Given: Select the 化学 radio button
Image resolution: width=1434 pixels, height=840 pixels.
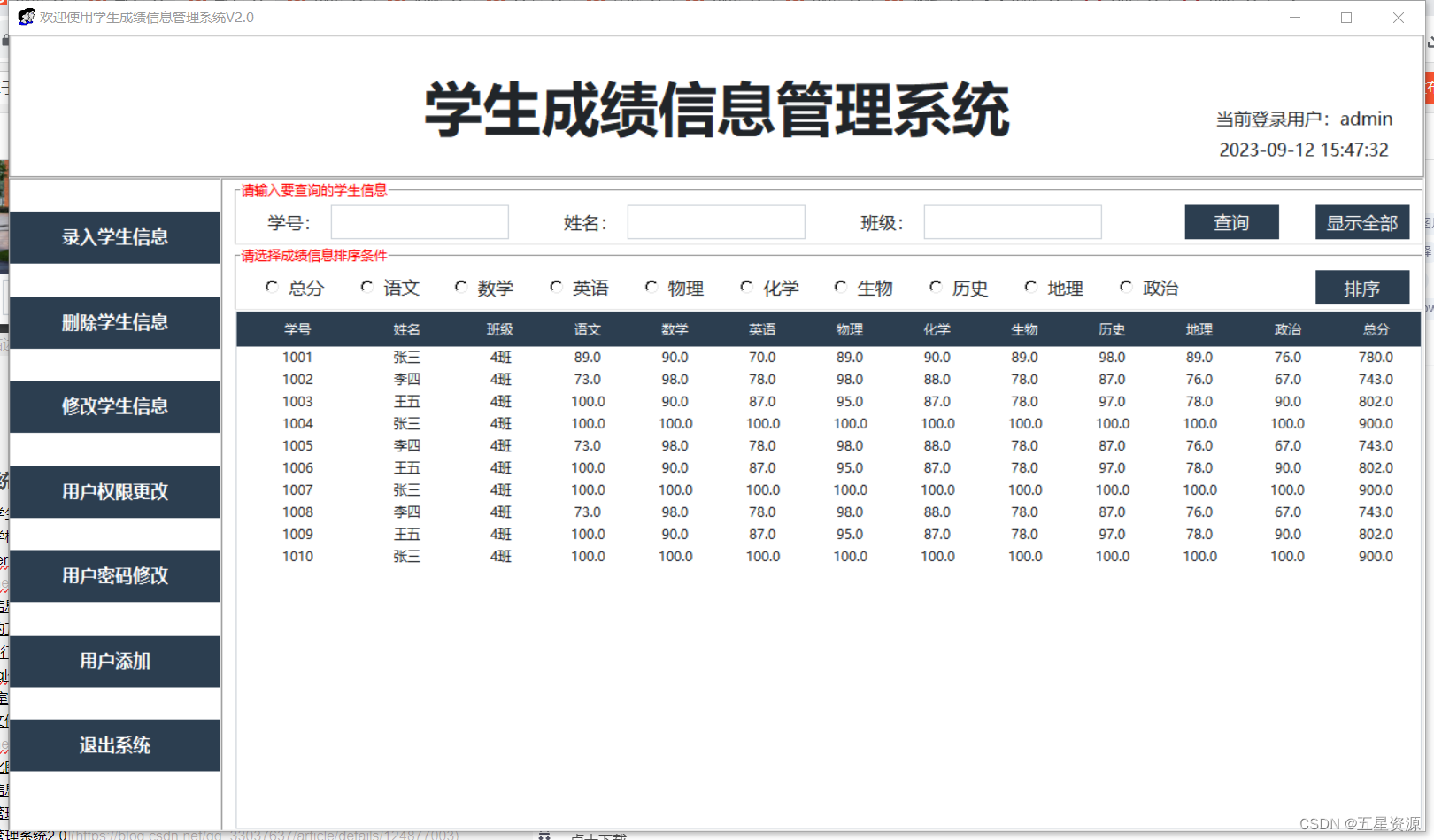Looking at the screenshot, I should pos(746,287).
